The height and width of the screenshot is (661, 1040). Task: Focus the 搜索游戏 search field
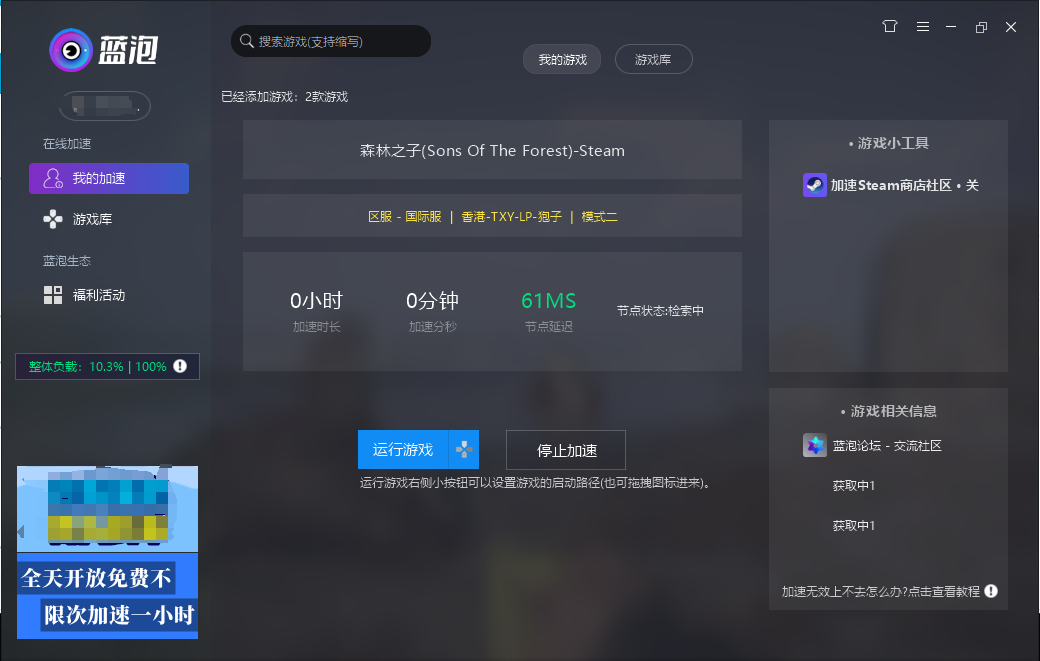[331, 41]
